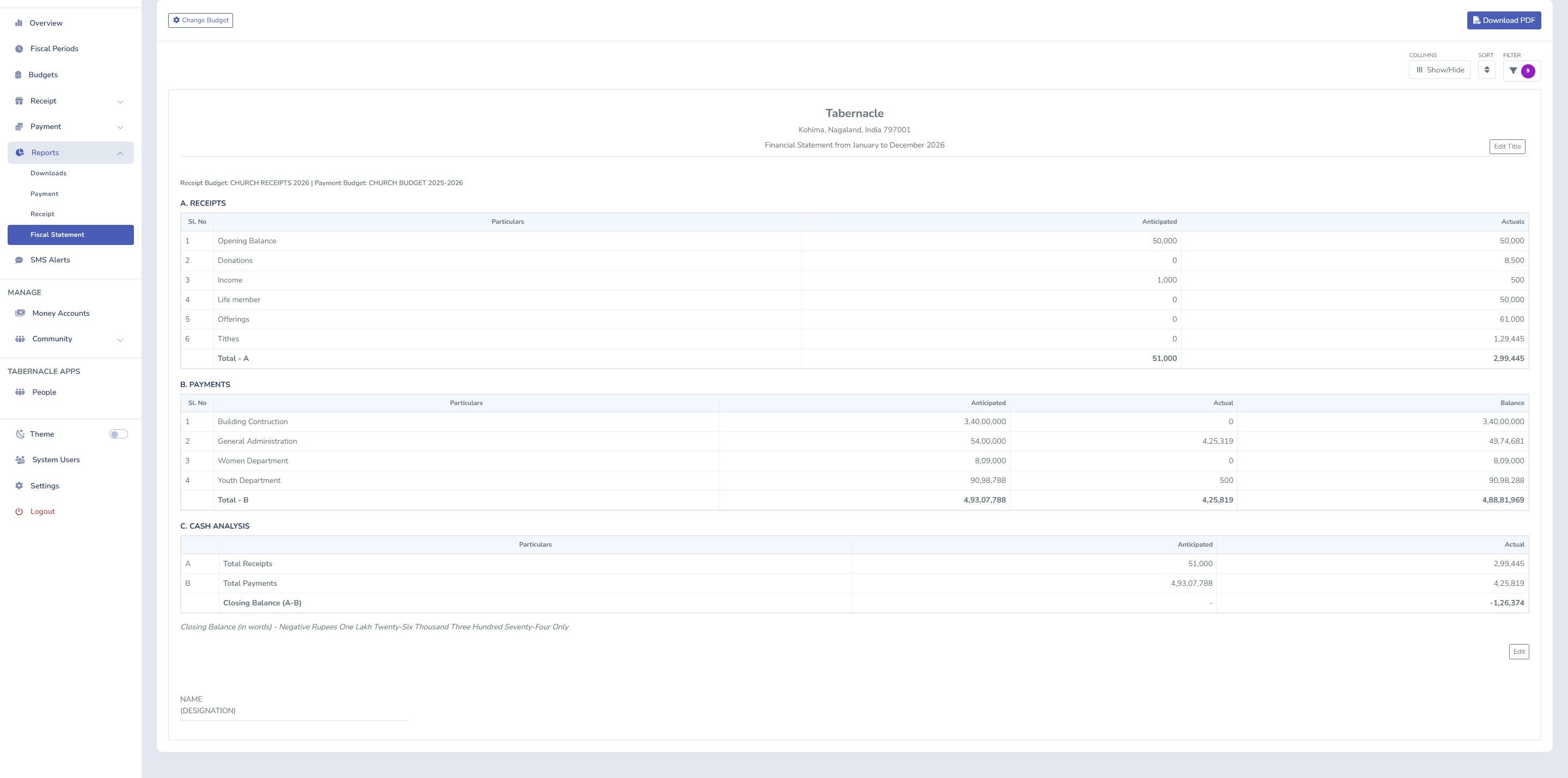Open the Filter funnel icon
1568x778 pixels.
1513,71
